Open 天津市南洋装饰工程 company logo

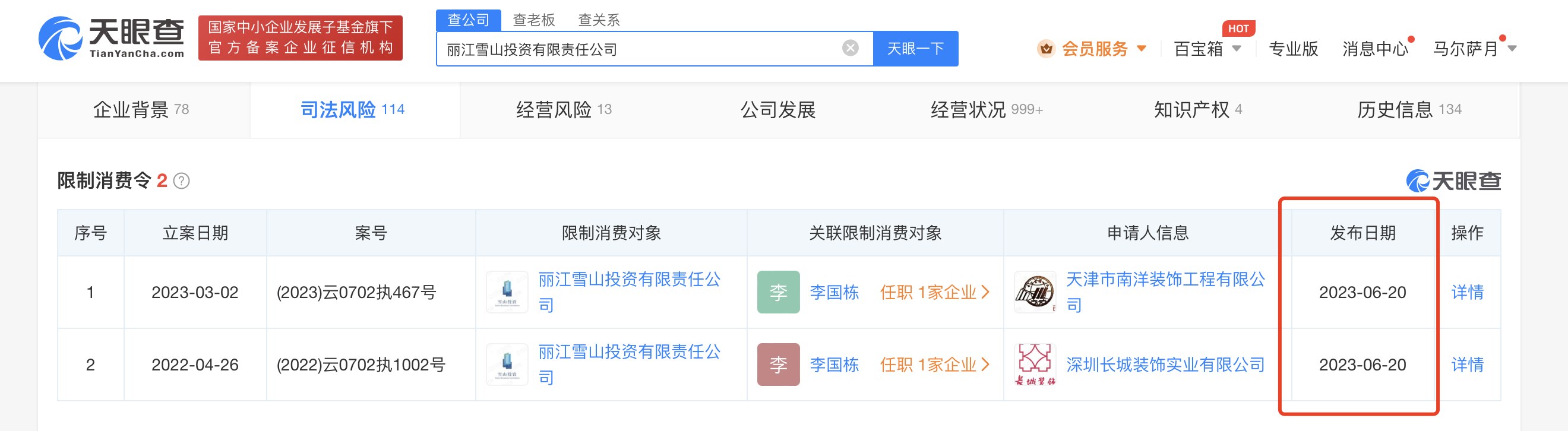click(1035, 292)
